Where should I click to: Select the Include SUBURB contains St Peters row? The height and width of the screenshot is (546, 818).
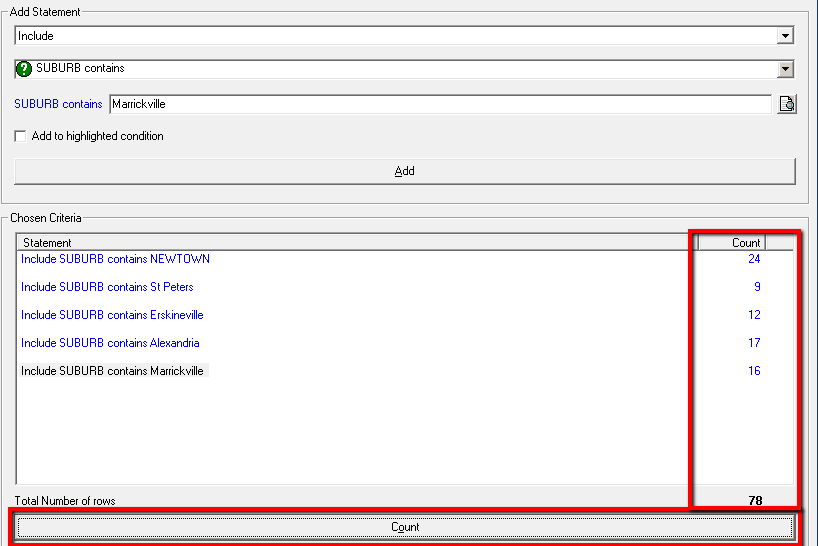pos(107,287)
